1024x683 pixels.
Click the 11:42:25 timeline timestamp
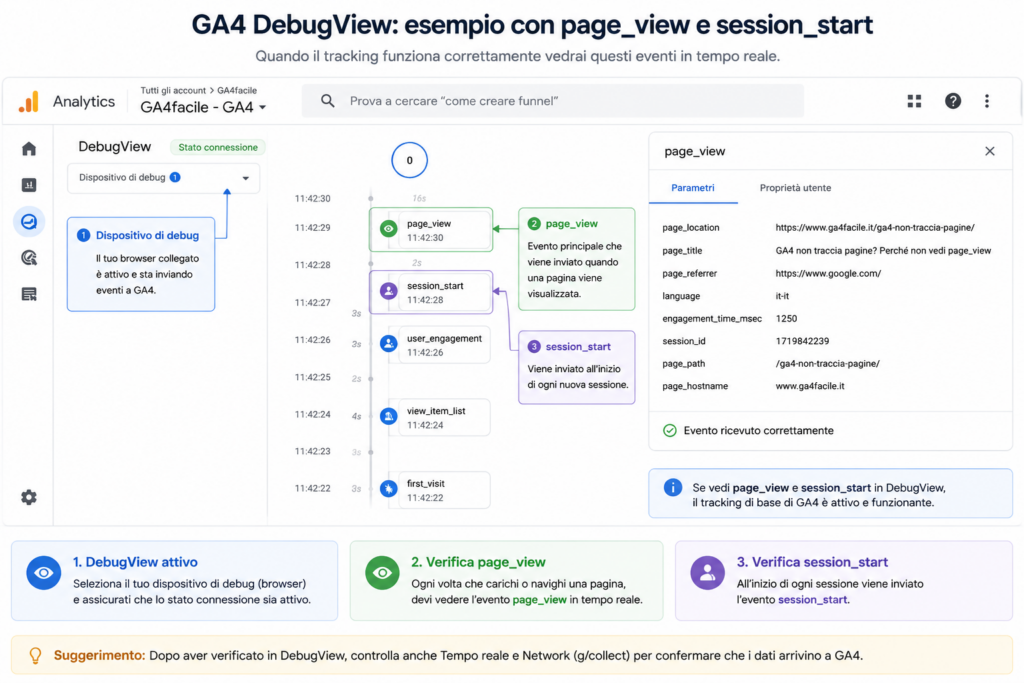312,377
